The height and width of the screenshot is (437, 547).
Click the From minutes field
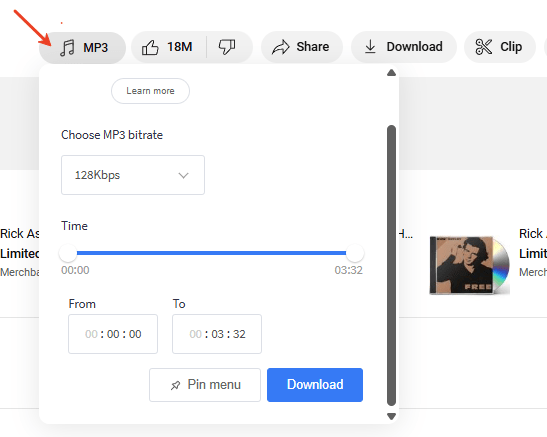pyautogui.click(x=113, y=334)
